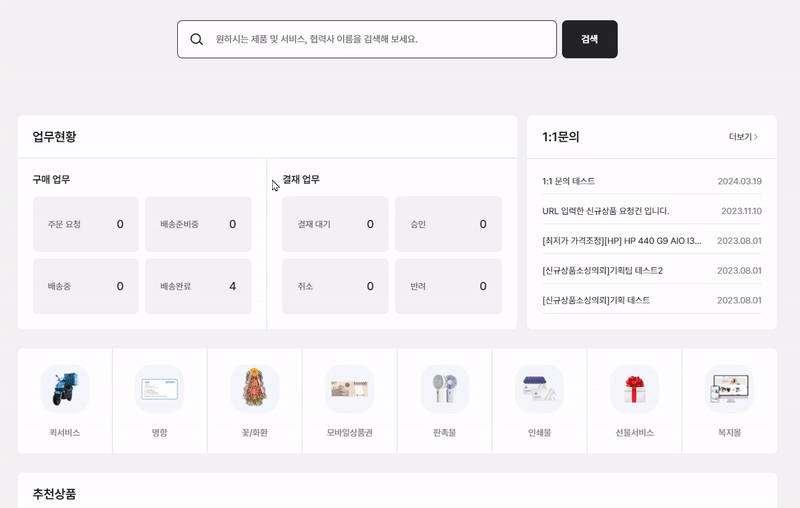Screen dimensions: 800x508
Task: Select the 모바일상품권 voucher icon
Action: click(350, 389)
